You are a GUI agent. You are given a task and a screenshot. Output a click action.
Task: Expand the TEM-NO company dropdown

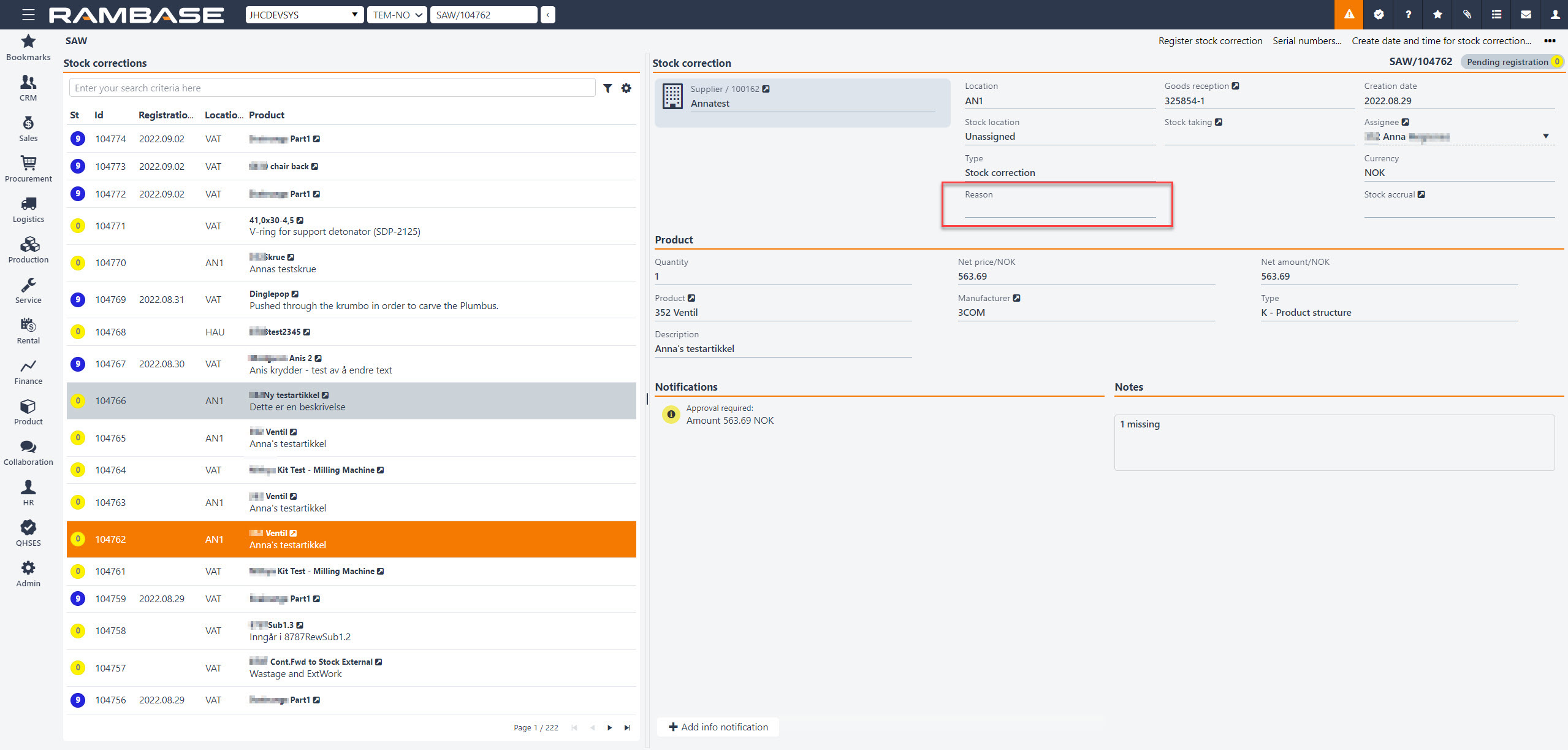(397, 15)
